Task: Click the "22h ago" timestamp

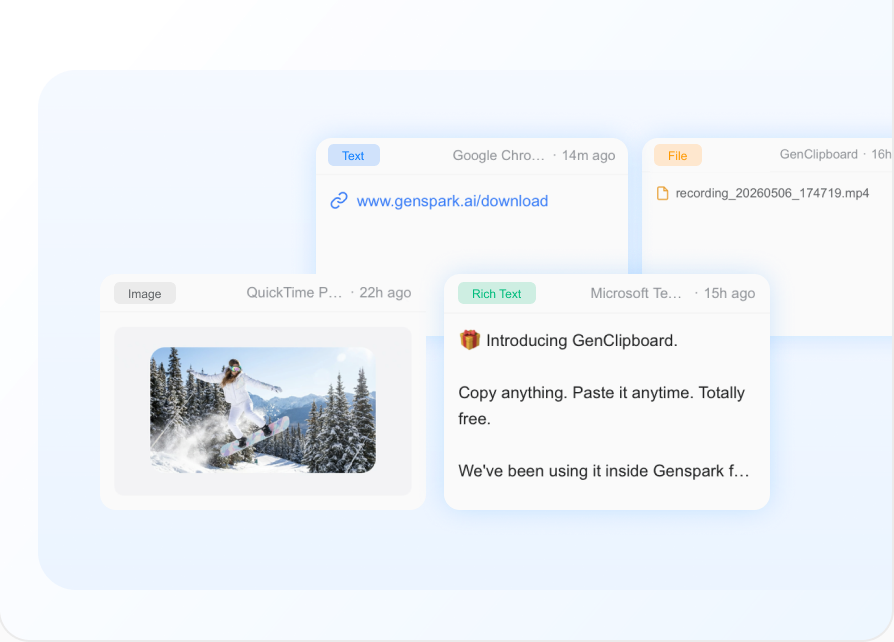Action: click(x=385, y=293)
